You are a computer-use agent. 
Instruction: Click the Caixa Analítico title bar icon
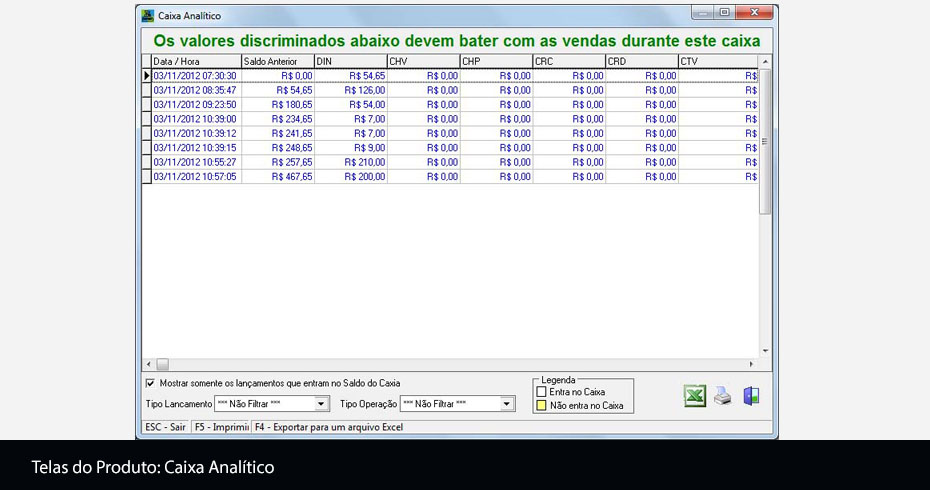click(148, 16)
